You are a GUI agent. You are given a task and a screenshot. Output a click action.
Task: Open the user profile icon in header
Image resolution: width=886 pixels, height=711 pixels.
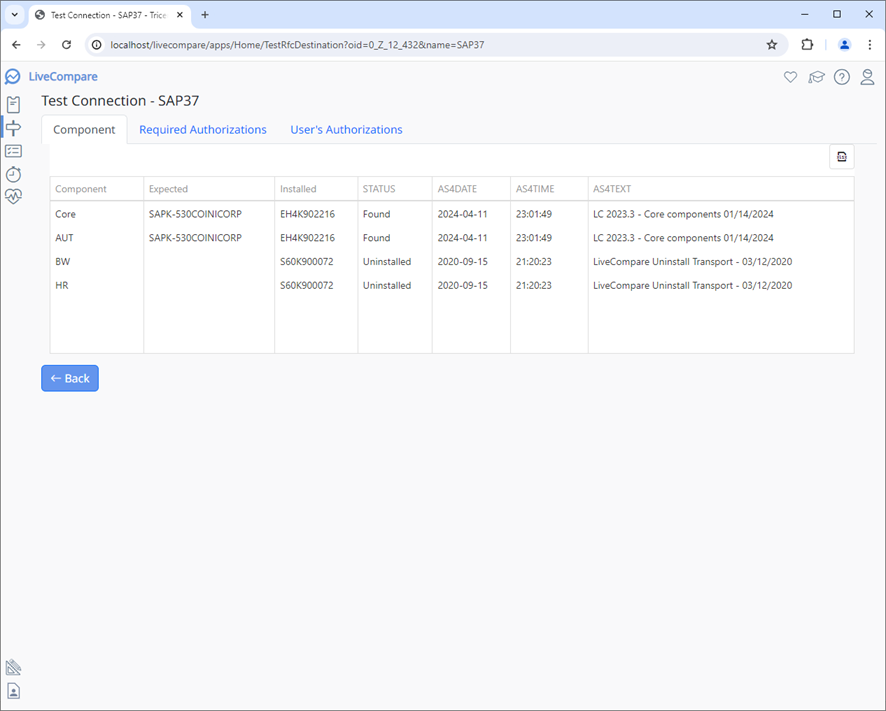click(x=868, y=77)
